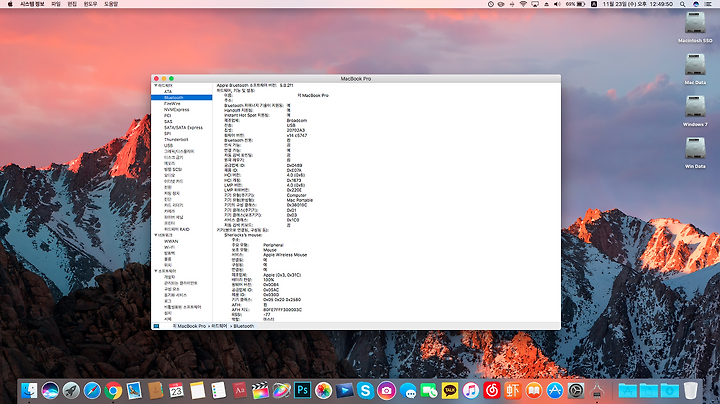
Task: Open the input source A icon in menu bar
Action: pos(594,4)
